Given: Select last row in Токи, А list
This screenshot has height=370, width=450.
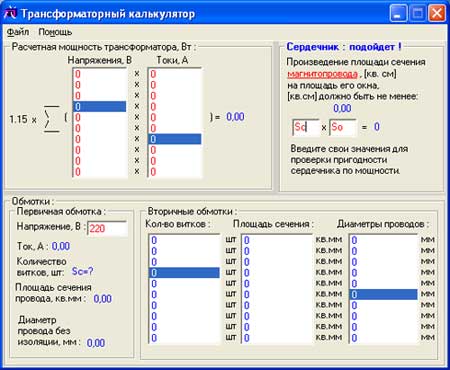Looking at the screenshot, I should [175, 172].
